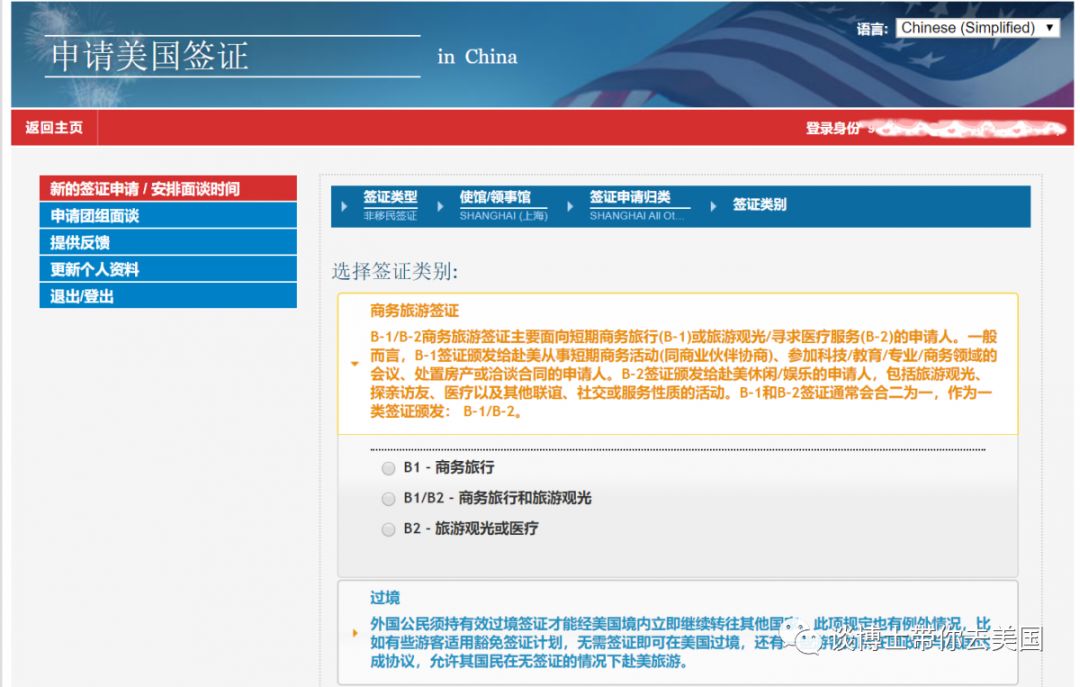Viewport: 1080px width, 687px height.
Task: Expand the 过境 section triangle
Action: pyautogui.click(x=354, y=632)
